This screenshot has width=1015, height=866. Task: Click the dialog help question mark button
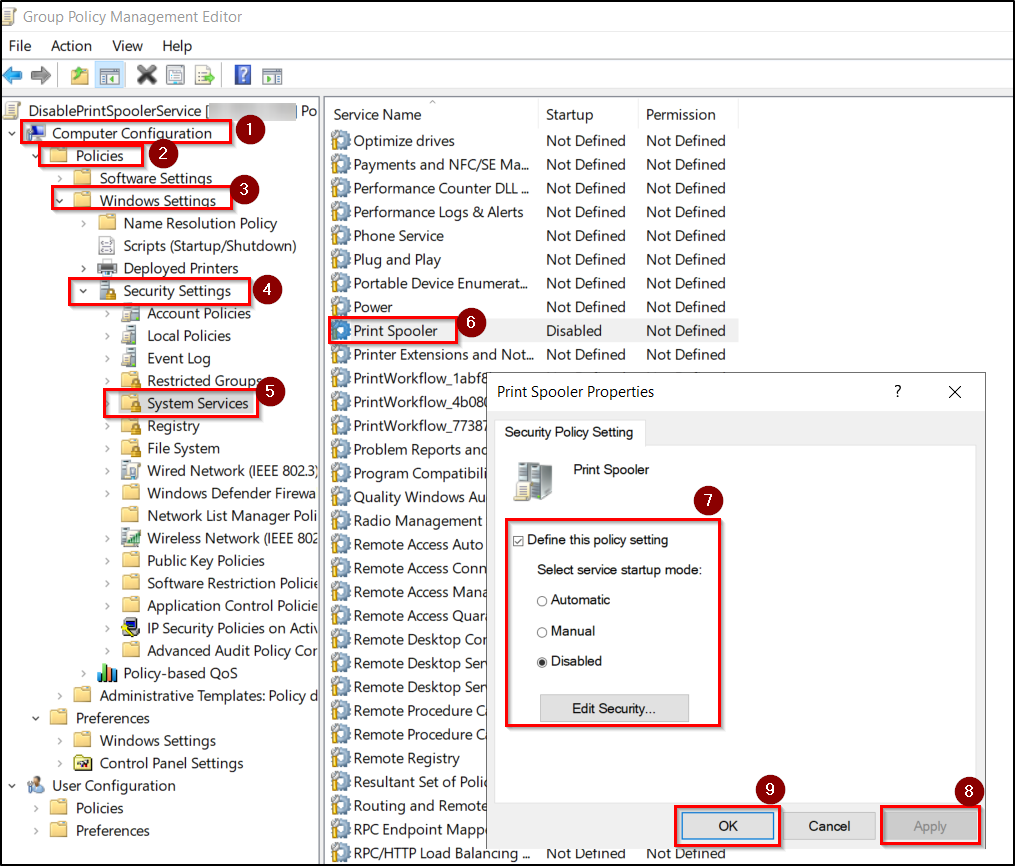pos(897,391)
